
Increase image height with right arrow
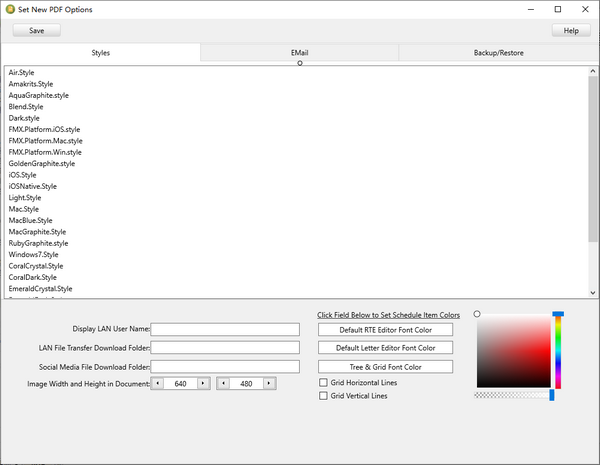[x=268, y=383]
